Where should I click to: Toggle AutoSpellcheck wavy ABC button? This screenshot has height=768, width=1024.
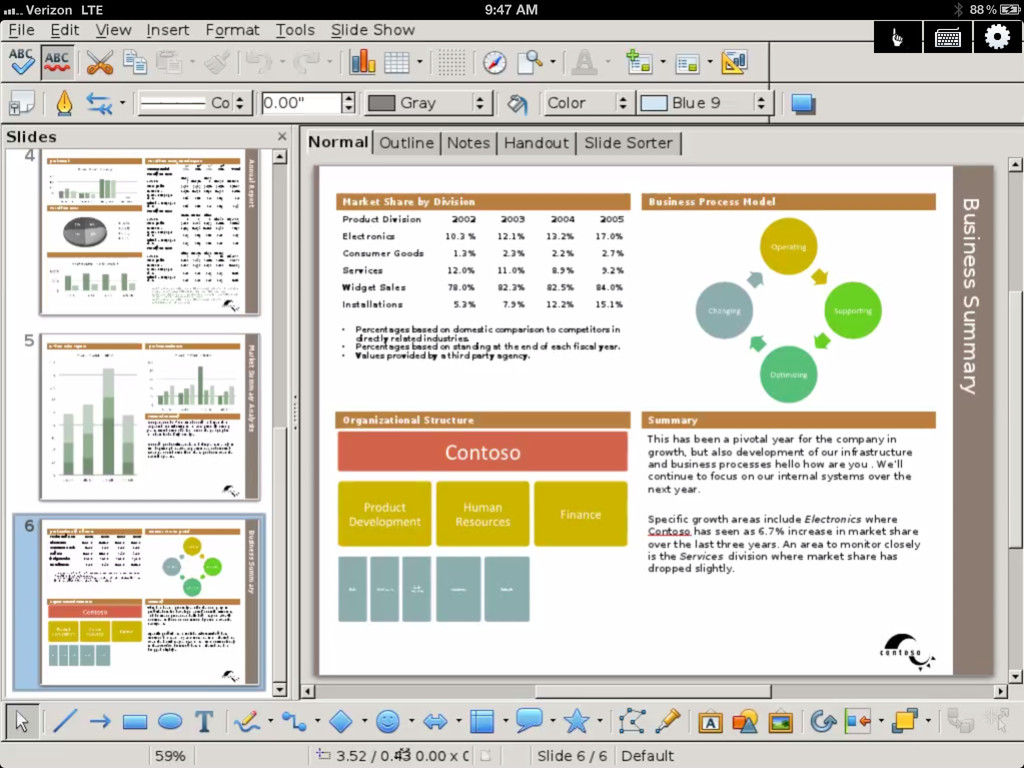tap(57, 63)
